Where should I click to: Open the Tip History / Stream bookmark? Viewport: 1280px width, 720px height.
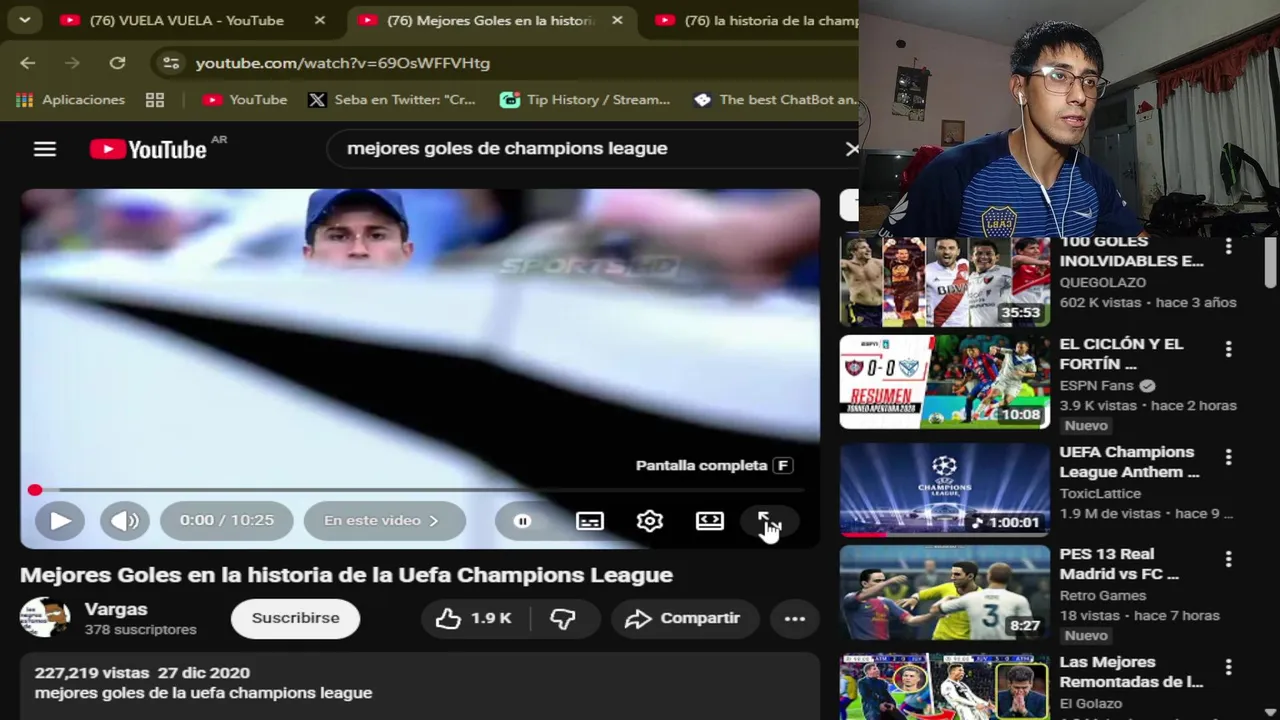[585, 100]
